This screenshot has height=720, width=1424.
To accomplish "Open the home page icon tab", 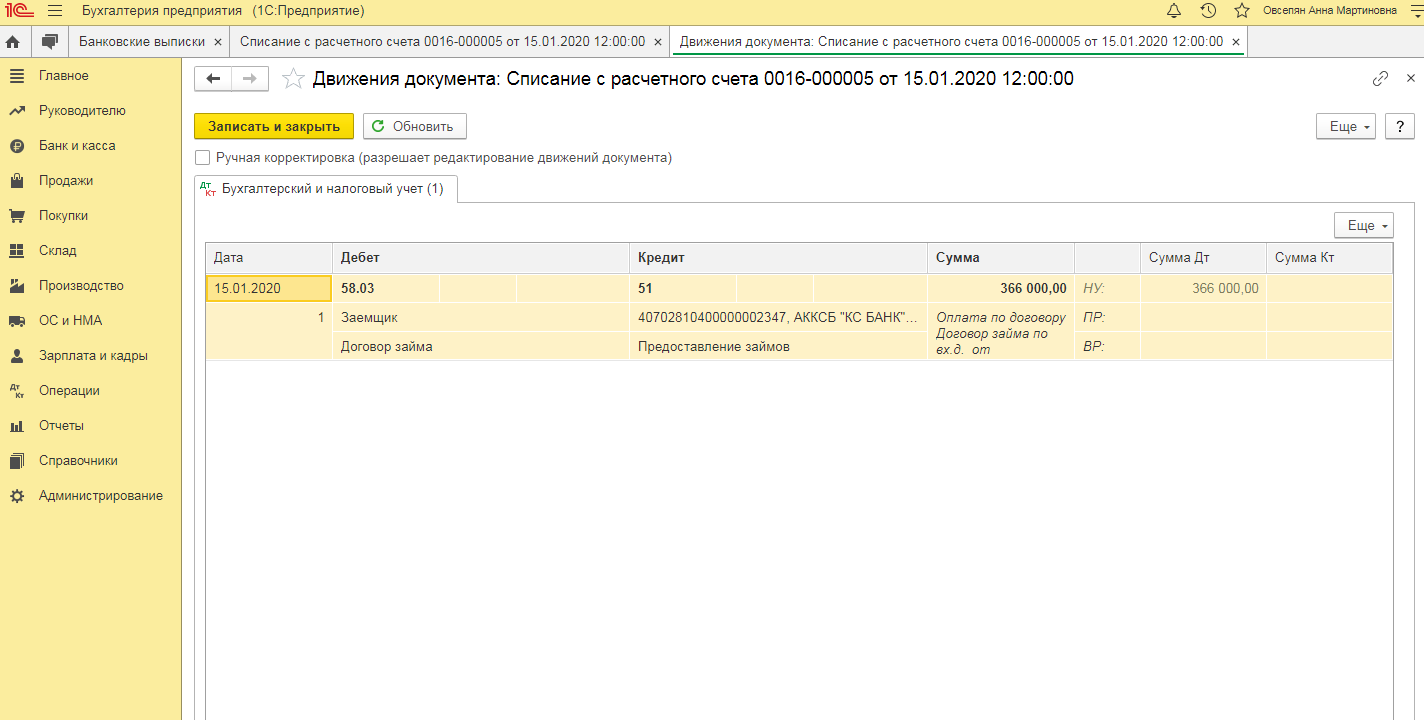I will 14,42.
